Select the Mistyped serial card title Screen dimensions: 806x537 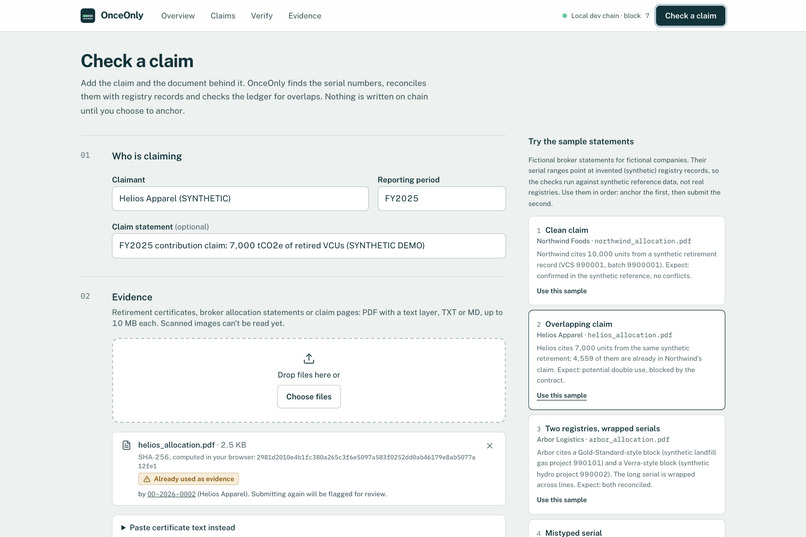coord(573,532)
